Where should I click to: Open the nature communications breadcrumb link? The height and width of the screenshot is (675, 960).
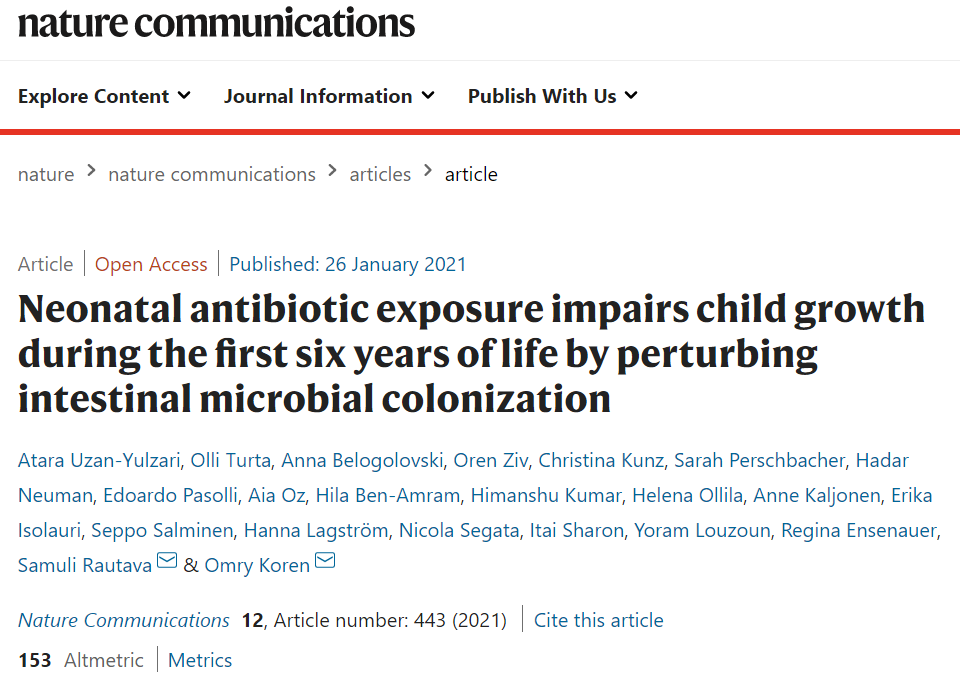(212, 175)
